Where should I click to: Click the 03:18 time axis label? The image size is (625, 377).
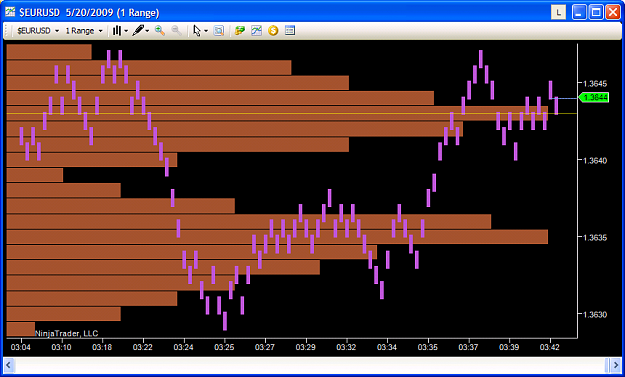[102, 347]
